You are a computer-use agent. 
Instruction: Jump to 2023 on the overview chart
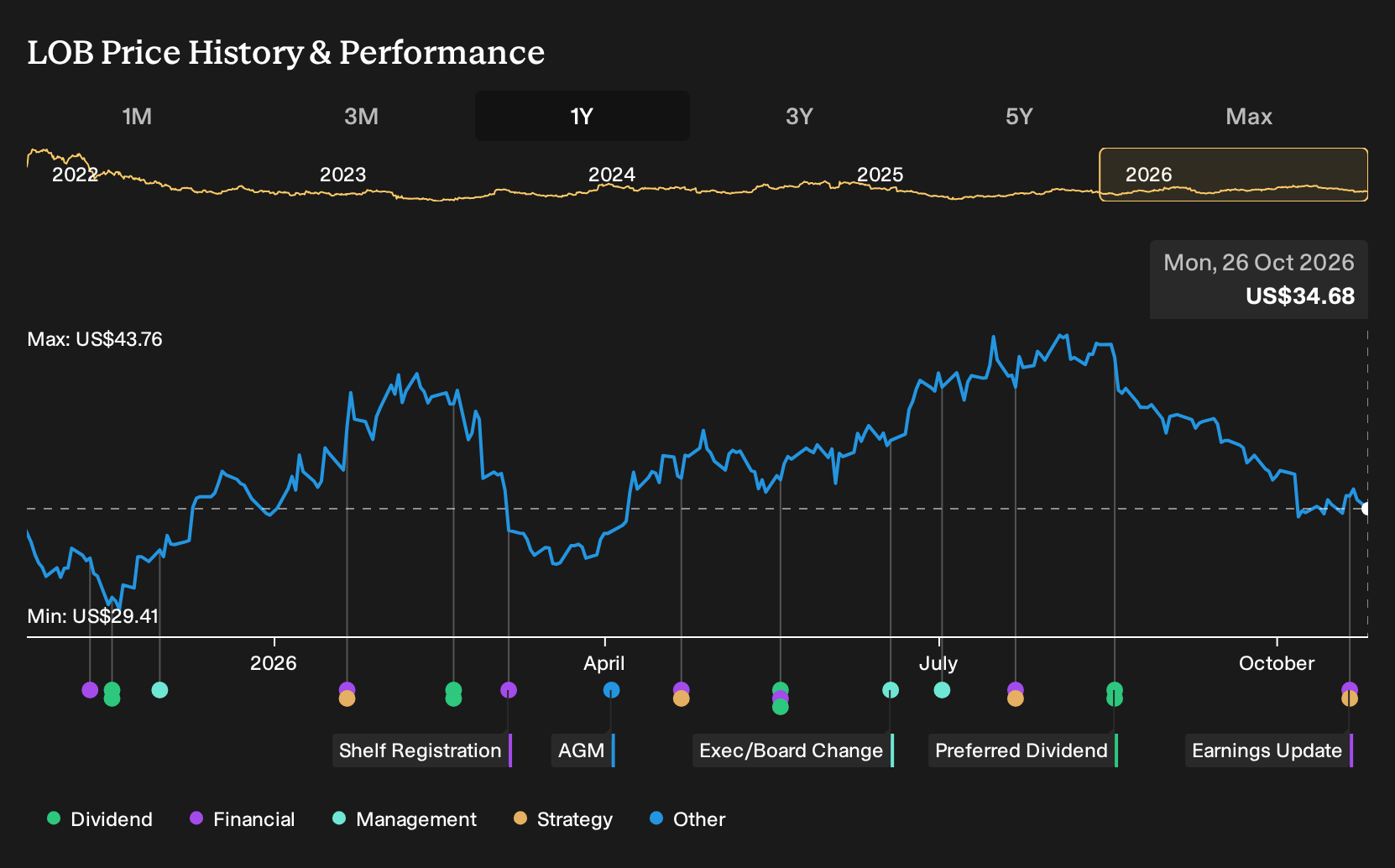pyautogui.click(x=342, y=175)
